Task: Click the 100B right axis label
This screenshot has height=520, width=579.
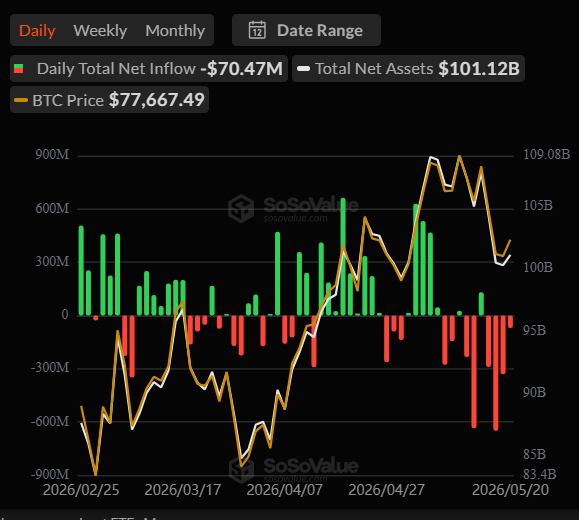Action: 538,267
